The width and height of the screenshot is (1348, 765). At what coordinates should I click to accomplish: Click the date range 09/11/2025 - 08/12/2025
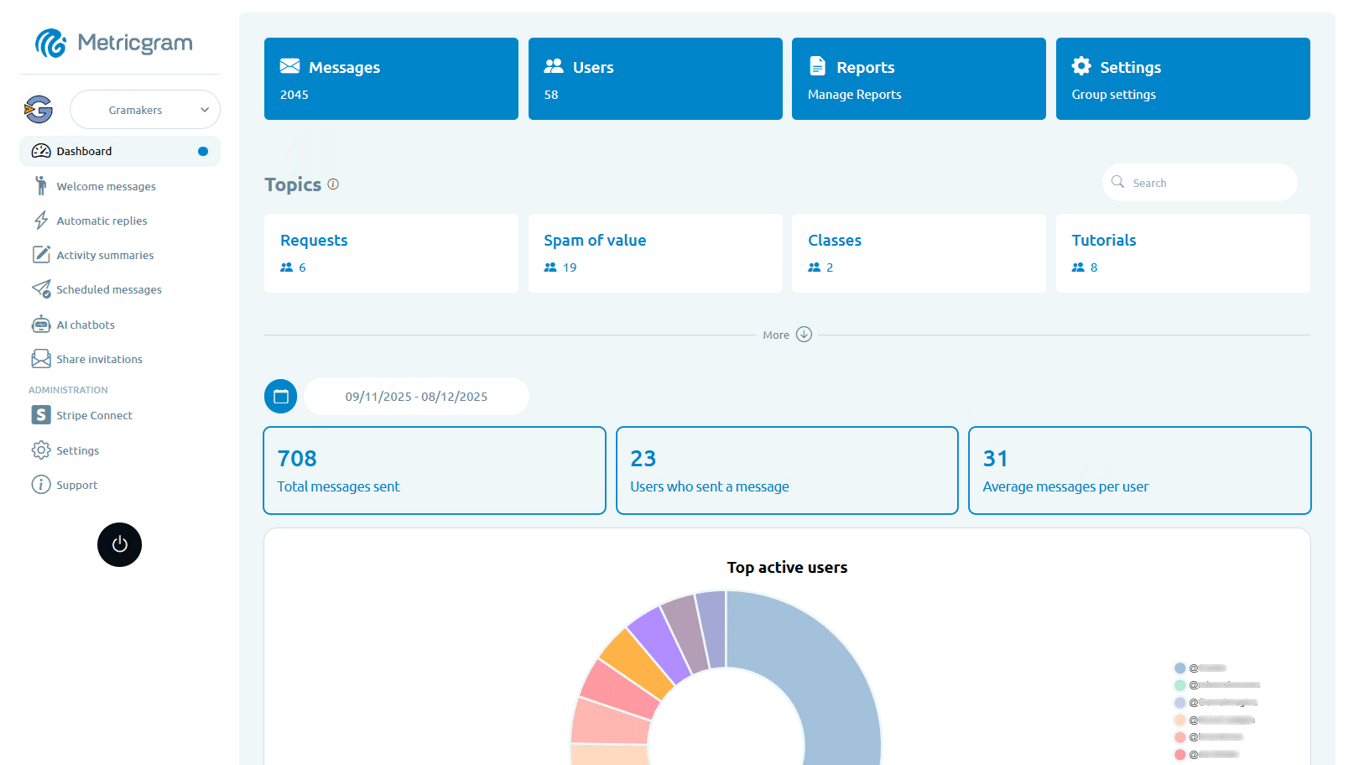click(x=417, y=396)
